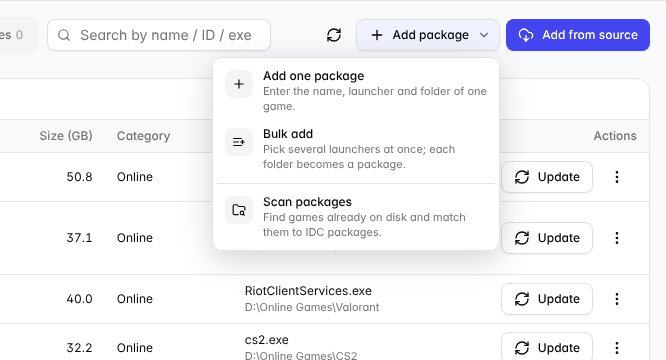The width and height of the screenshot is (666, 360).
Task: Select the Add one package menu entry
Action: pyautogui.click(x=356, y=91)
